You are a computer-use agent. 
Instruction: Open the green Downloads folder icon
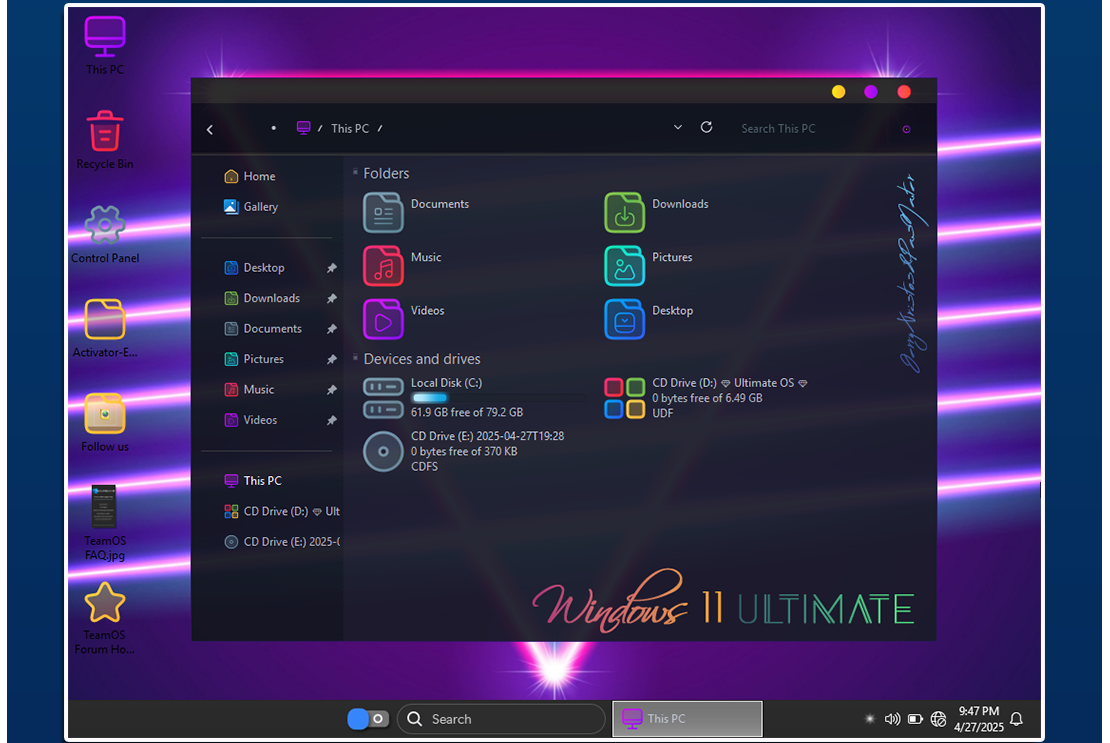(x=625, y=212)
